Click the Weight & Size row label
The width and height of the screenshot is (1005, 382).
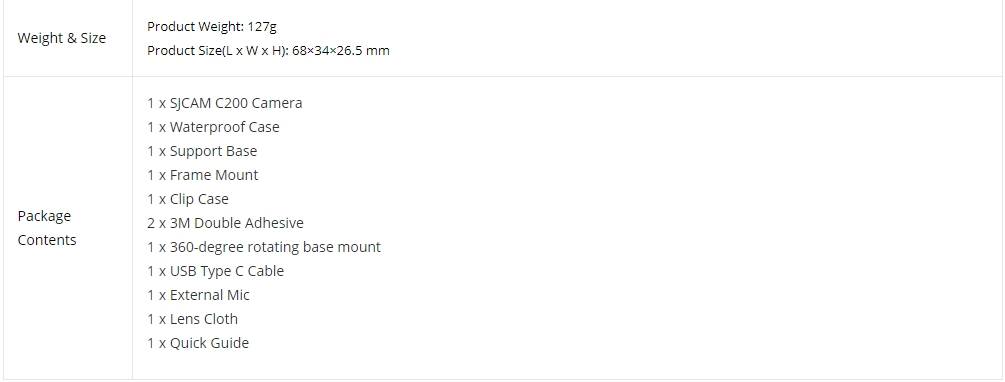point(62,38)
